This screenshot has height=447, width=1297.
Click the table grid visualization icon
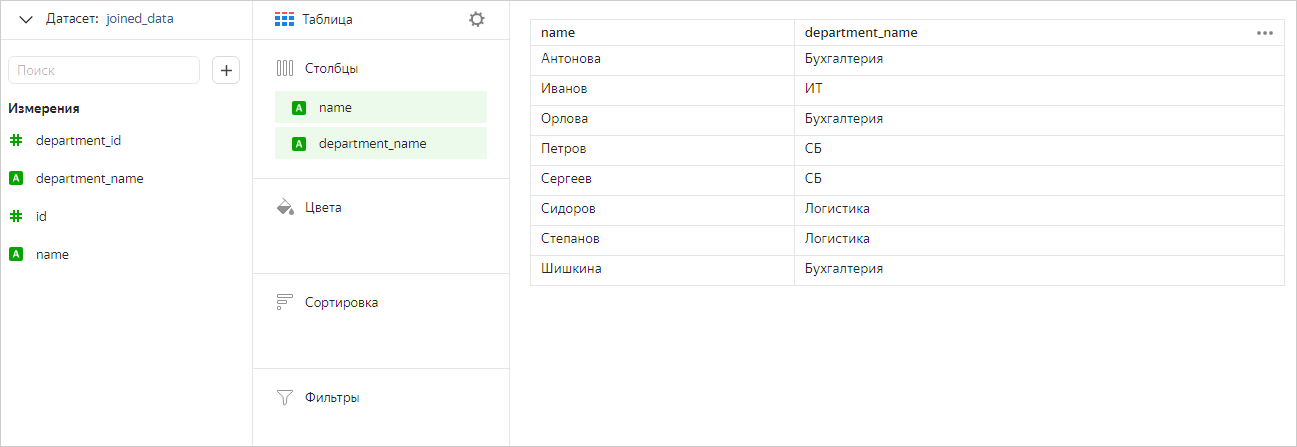284,19
